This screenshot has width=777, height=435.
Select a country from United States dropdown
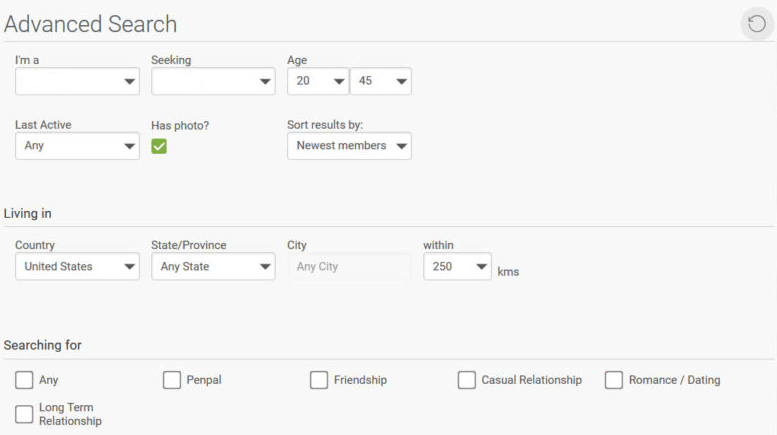click(77, 267)
